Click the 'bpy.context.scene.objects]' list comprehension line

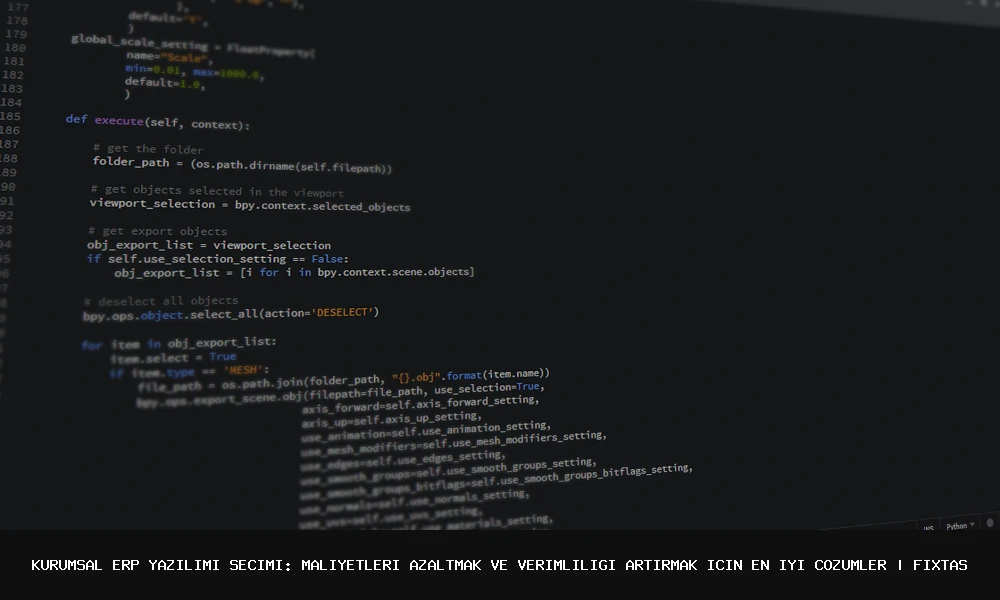point(294,272)
